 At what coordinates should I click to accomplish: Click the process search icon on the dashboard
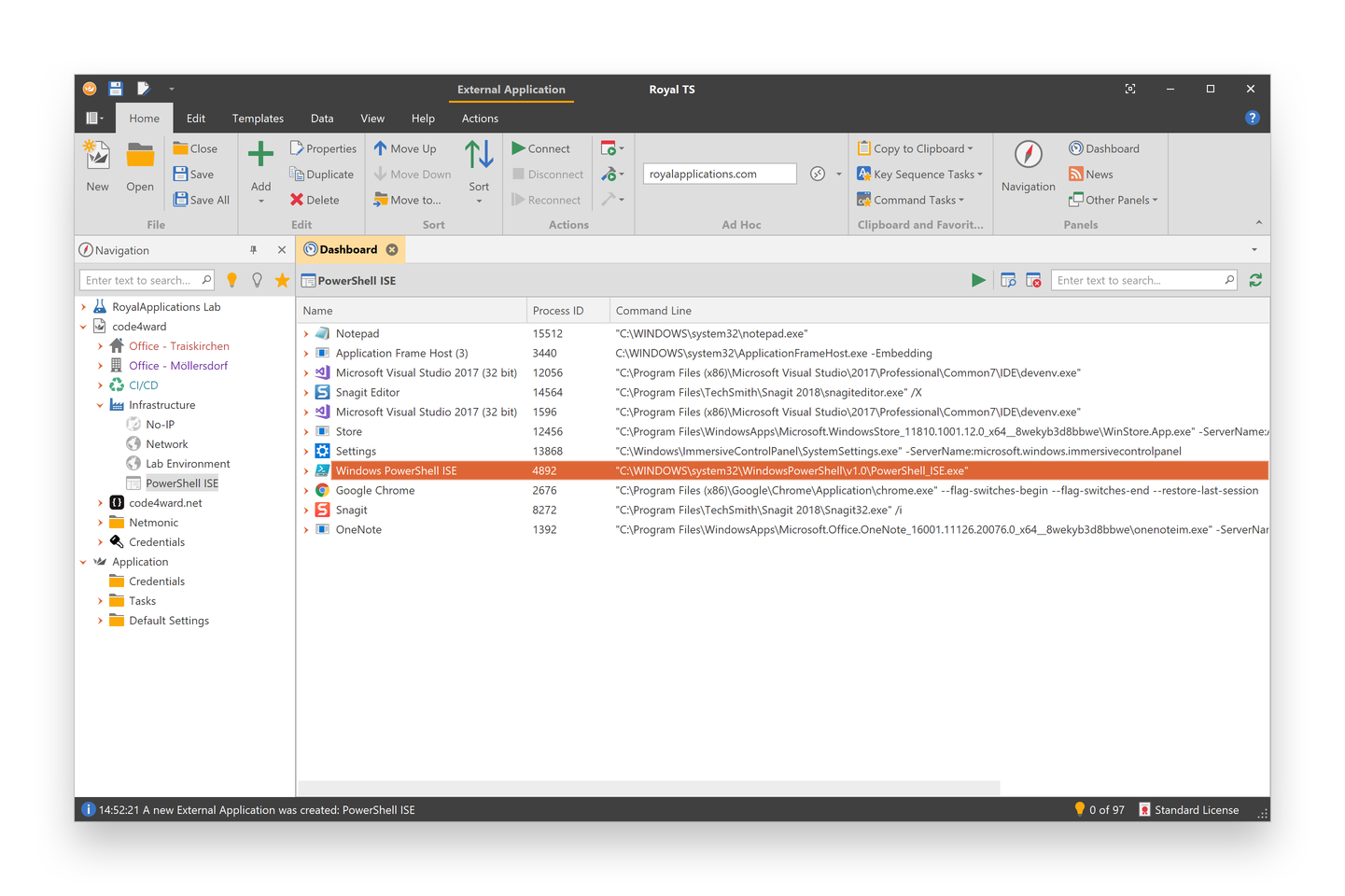click(1008, 280)
